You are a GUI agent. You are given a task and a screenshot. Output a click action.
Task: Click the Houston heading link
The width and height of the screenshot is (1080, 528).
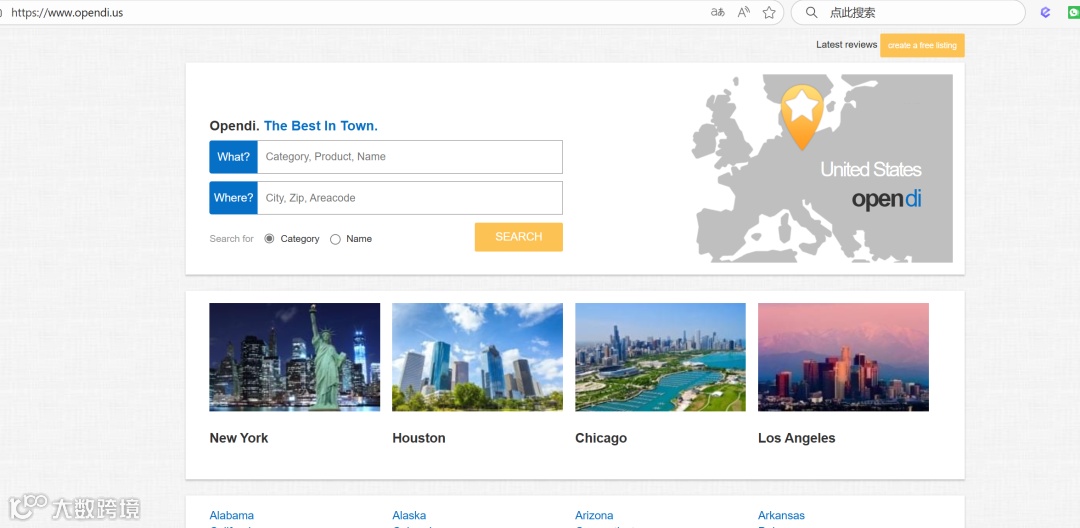[x=419, y=439]
